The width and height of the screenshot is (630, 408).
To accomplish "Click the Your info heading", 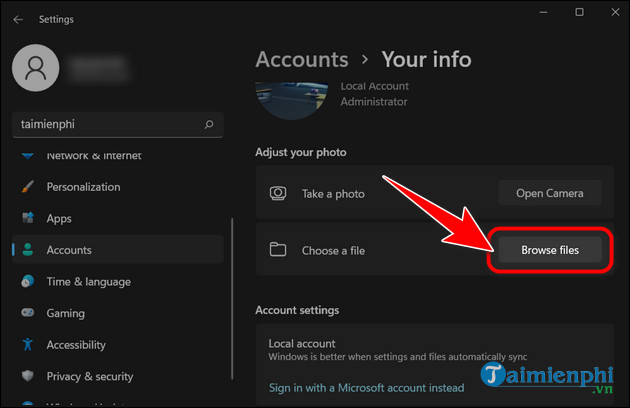I will click(x=426, y=59).
